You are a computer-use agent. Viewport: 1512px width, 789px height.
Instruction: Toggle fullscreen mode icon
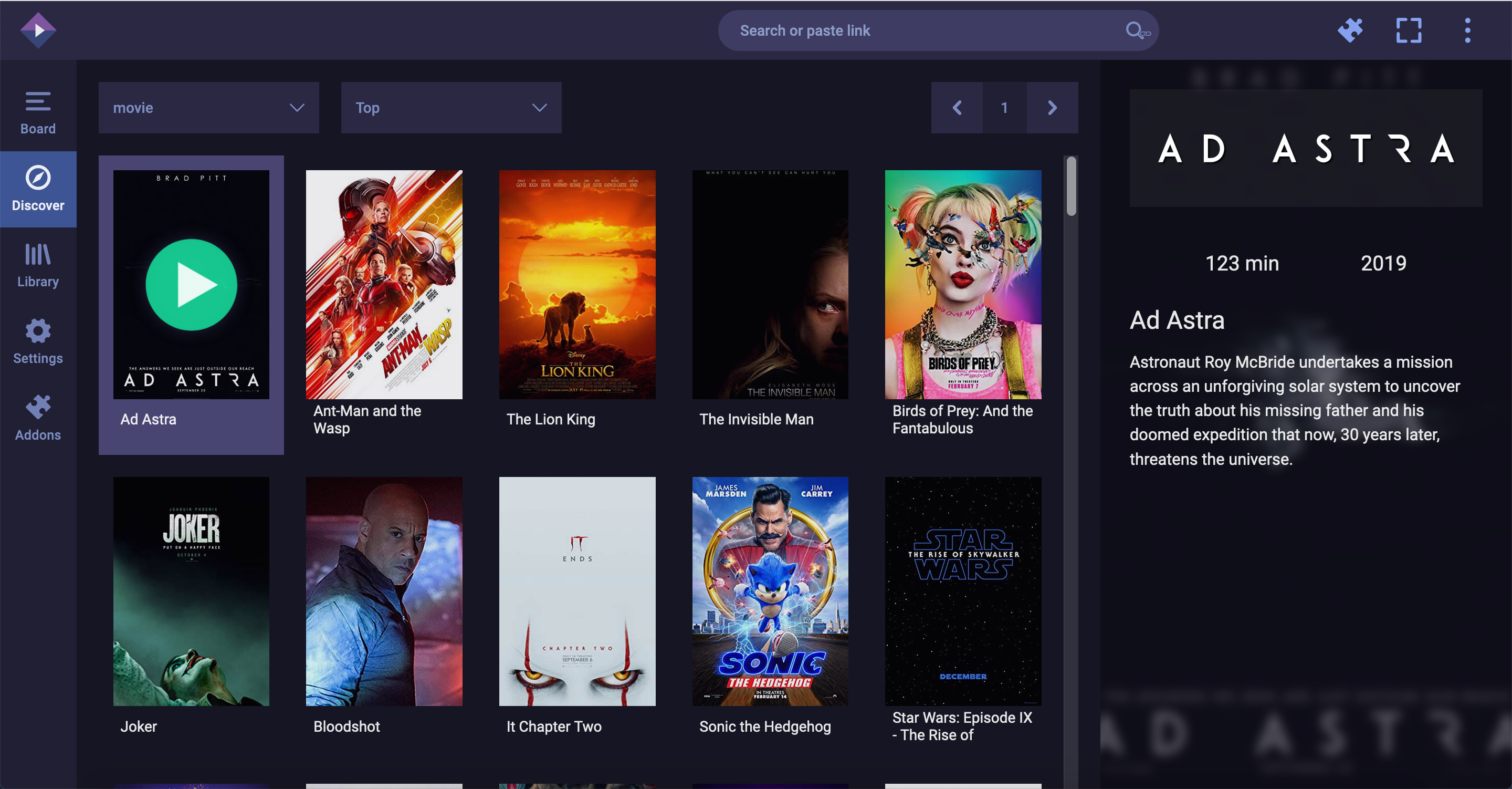pos(1408,30)
